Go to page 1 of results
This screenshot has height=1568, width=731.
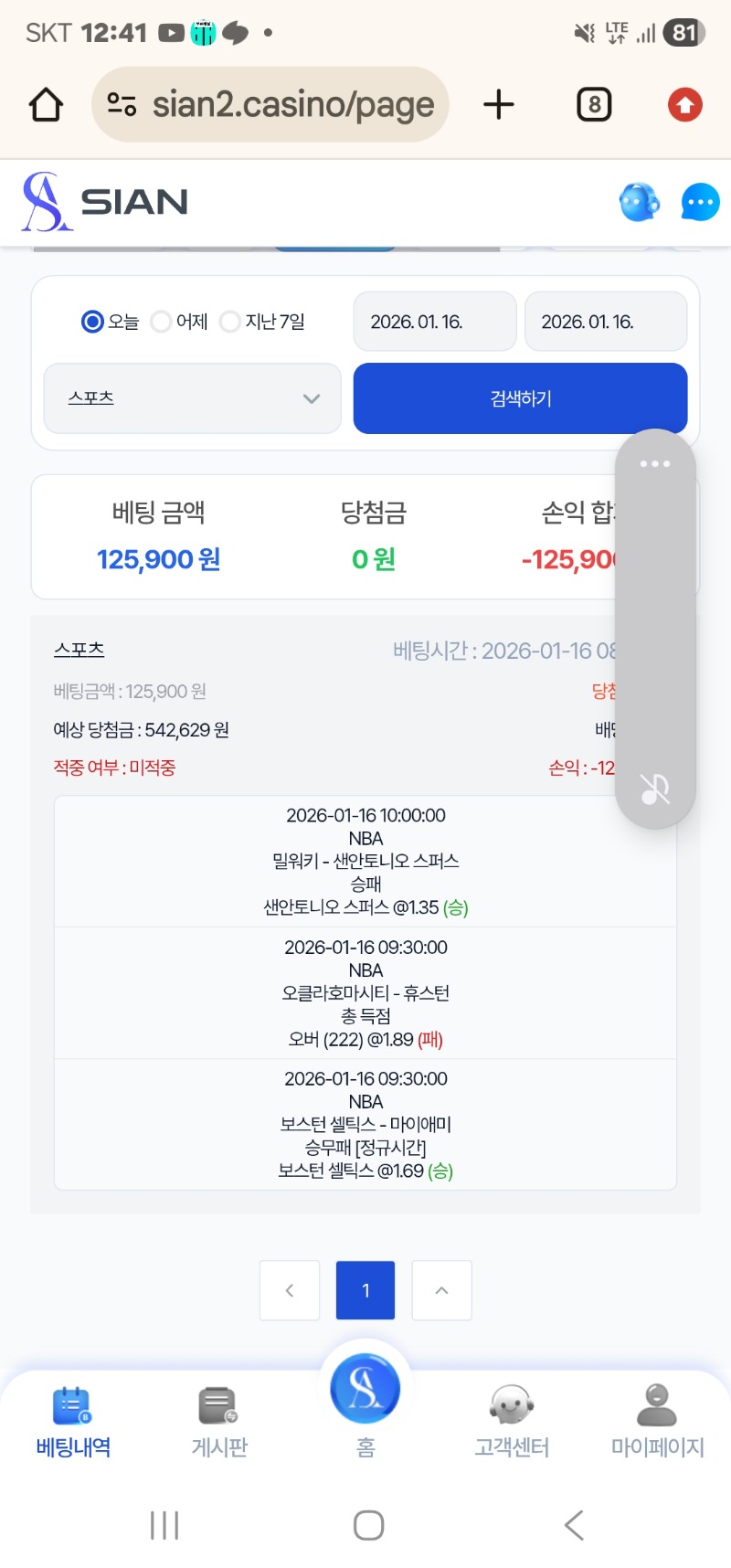click(365, 1290)
